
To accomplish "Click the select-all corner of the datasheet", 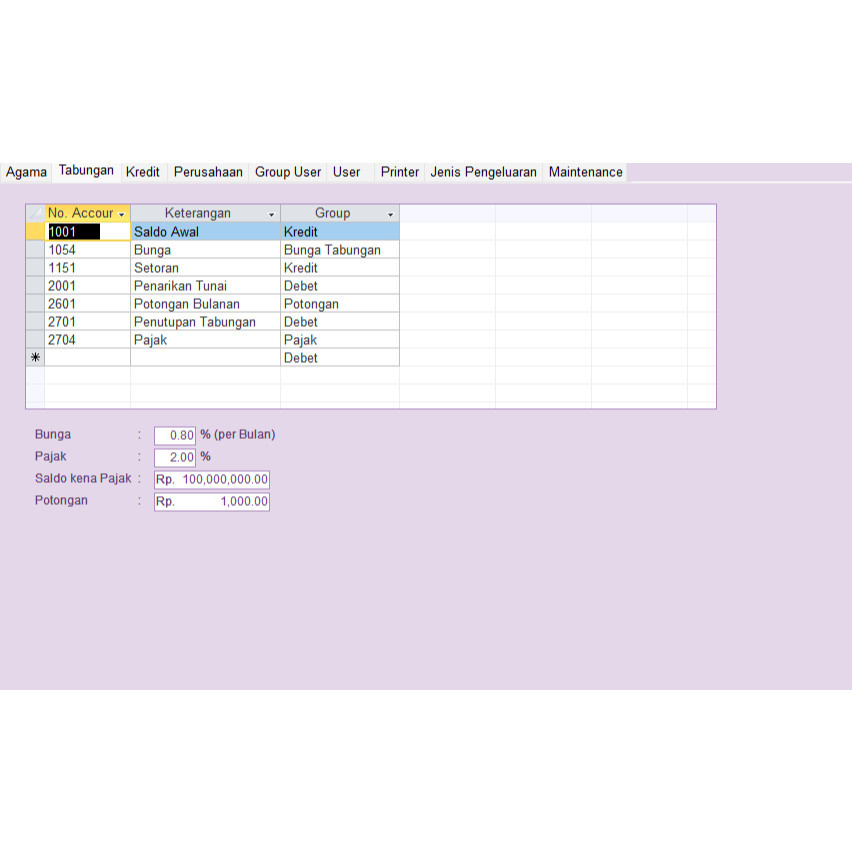I will pos(35,213).
